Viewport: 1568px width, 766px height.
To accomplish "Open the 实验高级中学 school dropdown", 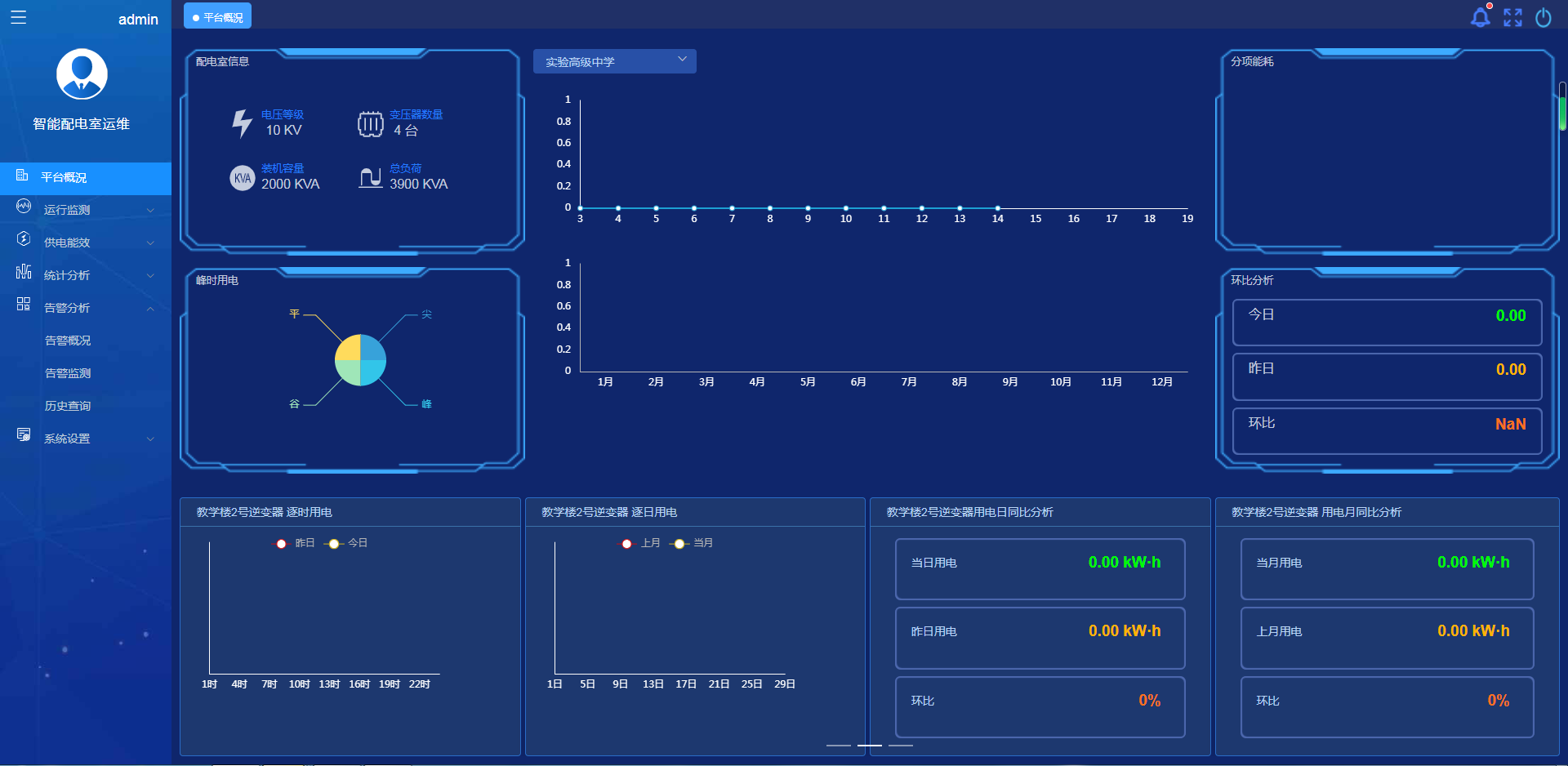I will point(614,61).
